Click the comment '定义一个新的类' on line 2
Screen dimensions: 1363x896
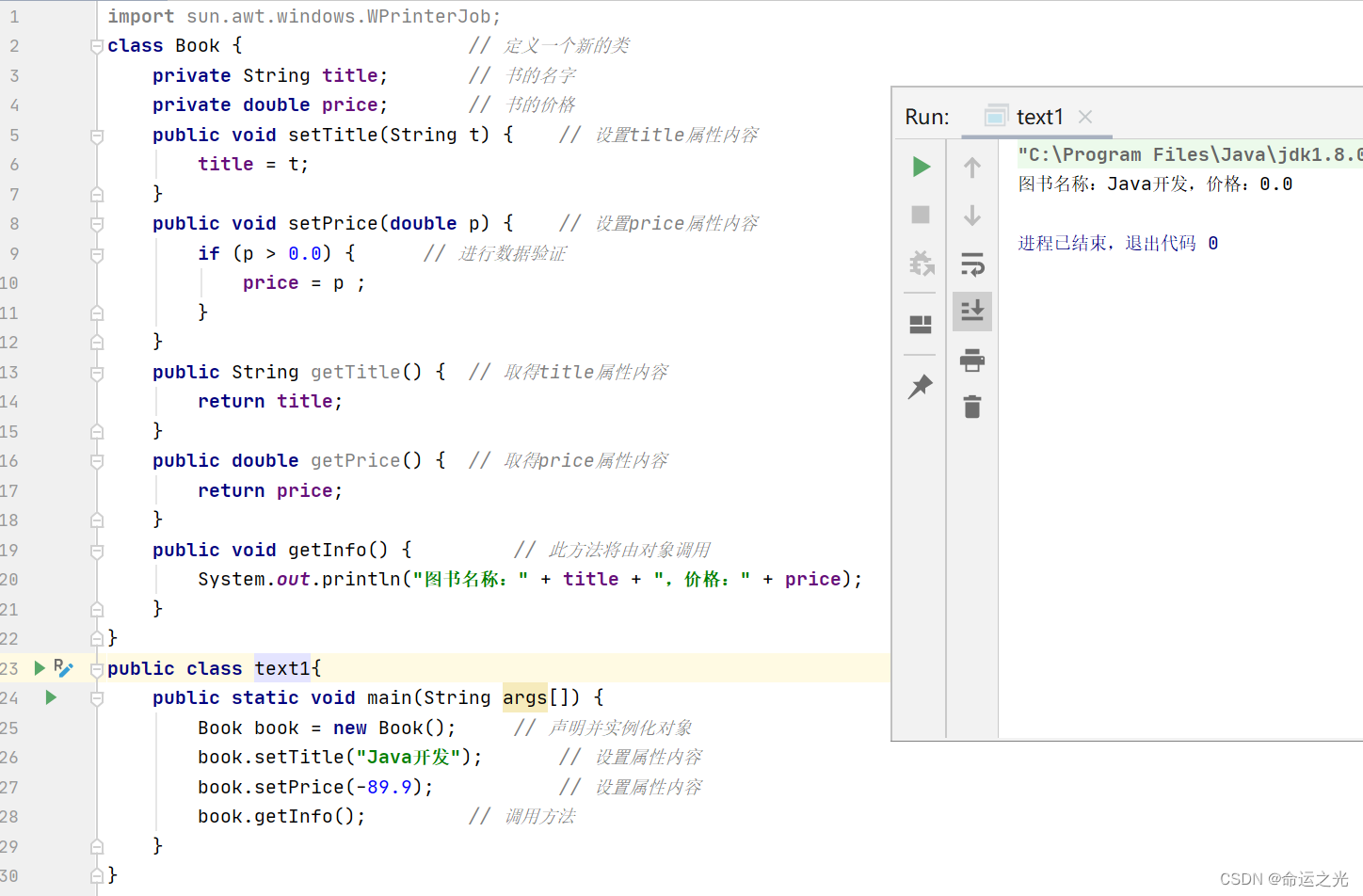(567, 45)
